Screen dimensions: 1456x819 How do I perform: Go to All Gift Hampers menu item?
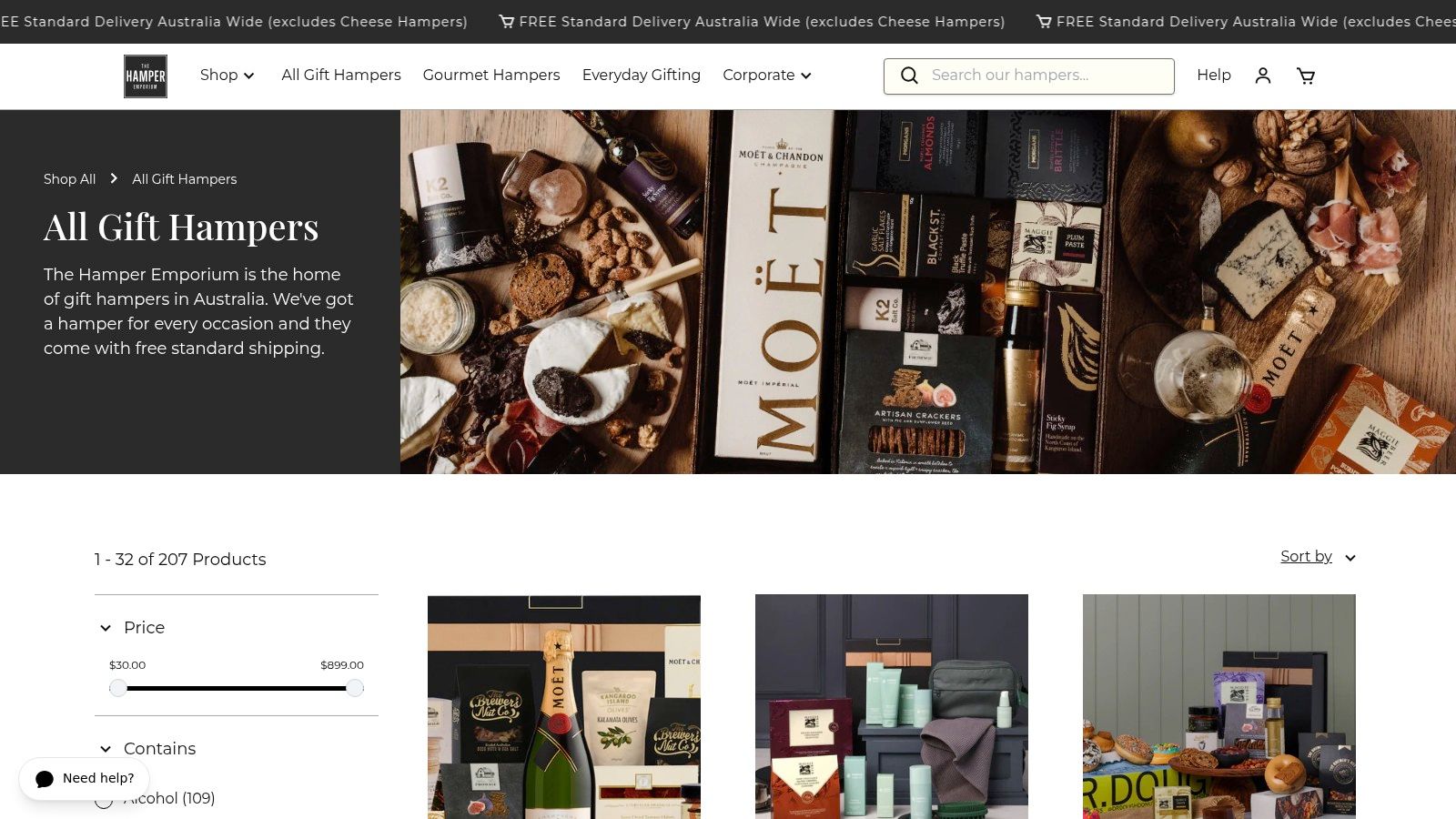341,76
